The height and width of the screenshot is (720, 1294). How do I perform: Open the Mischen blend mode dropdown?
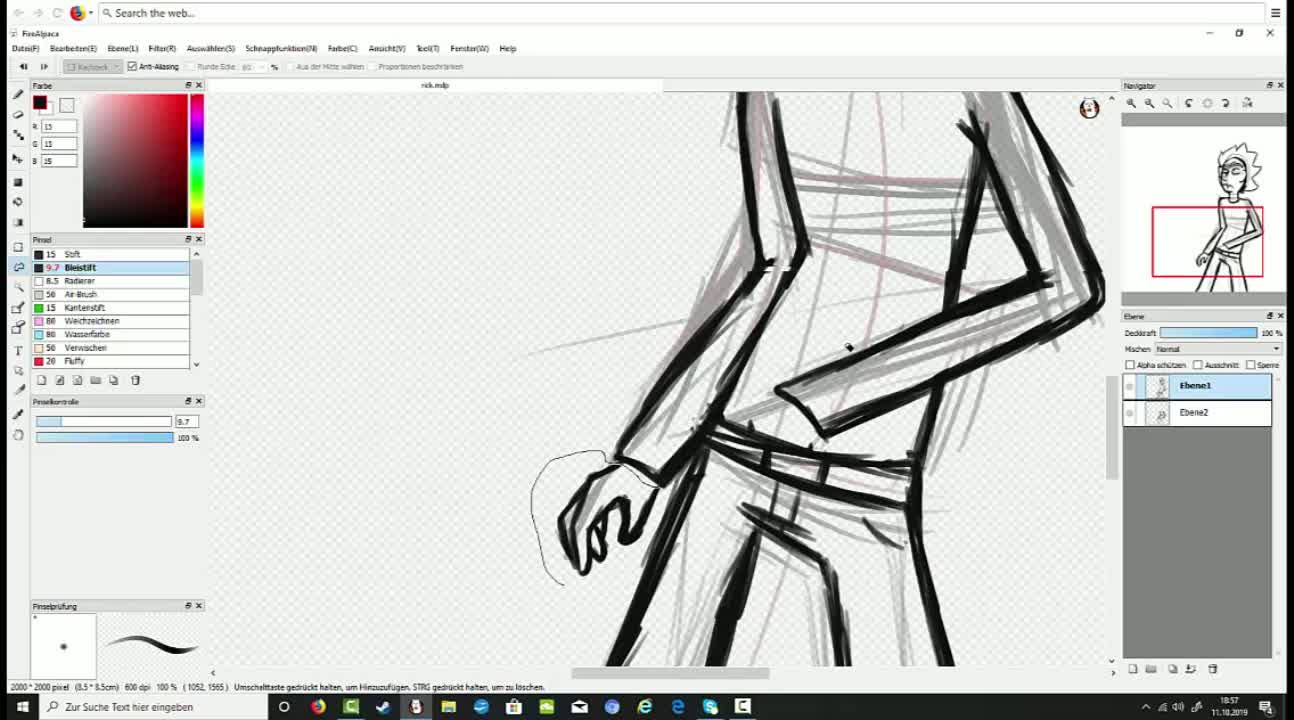(1218, 349)
